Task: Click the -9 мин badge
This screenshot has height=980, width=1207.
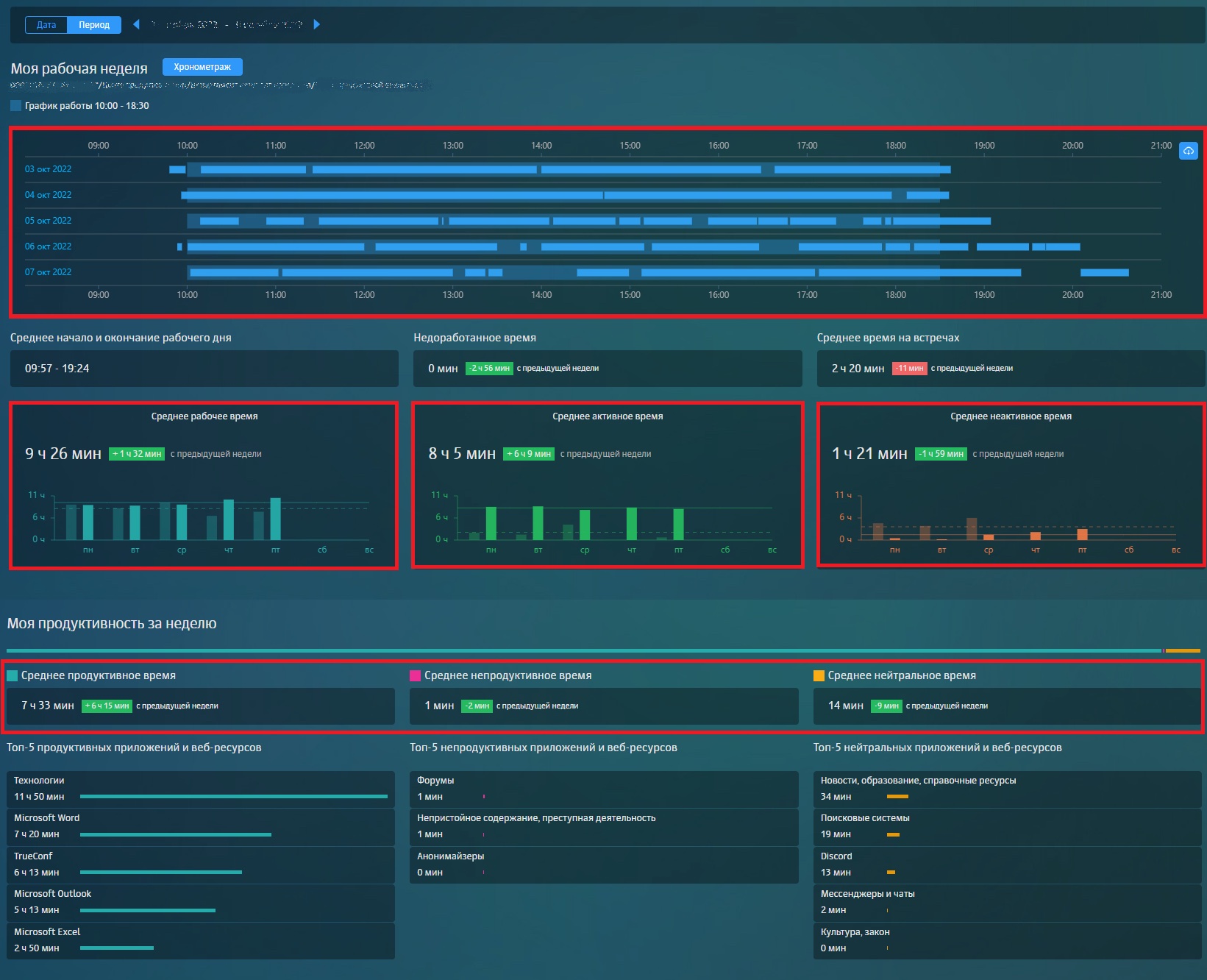Action: (887, 706)
